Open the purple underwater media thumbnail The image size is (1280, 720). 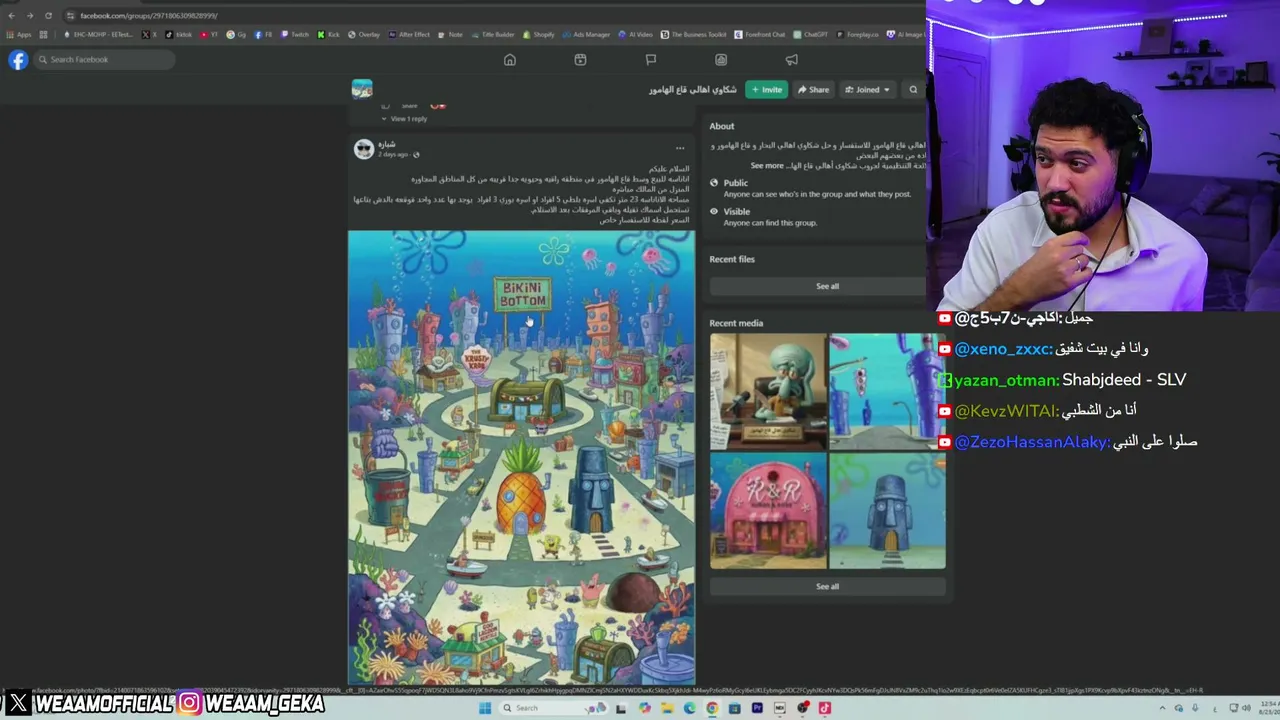887,391
